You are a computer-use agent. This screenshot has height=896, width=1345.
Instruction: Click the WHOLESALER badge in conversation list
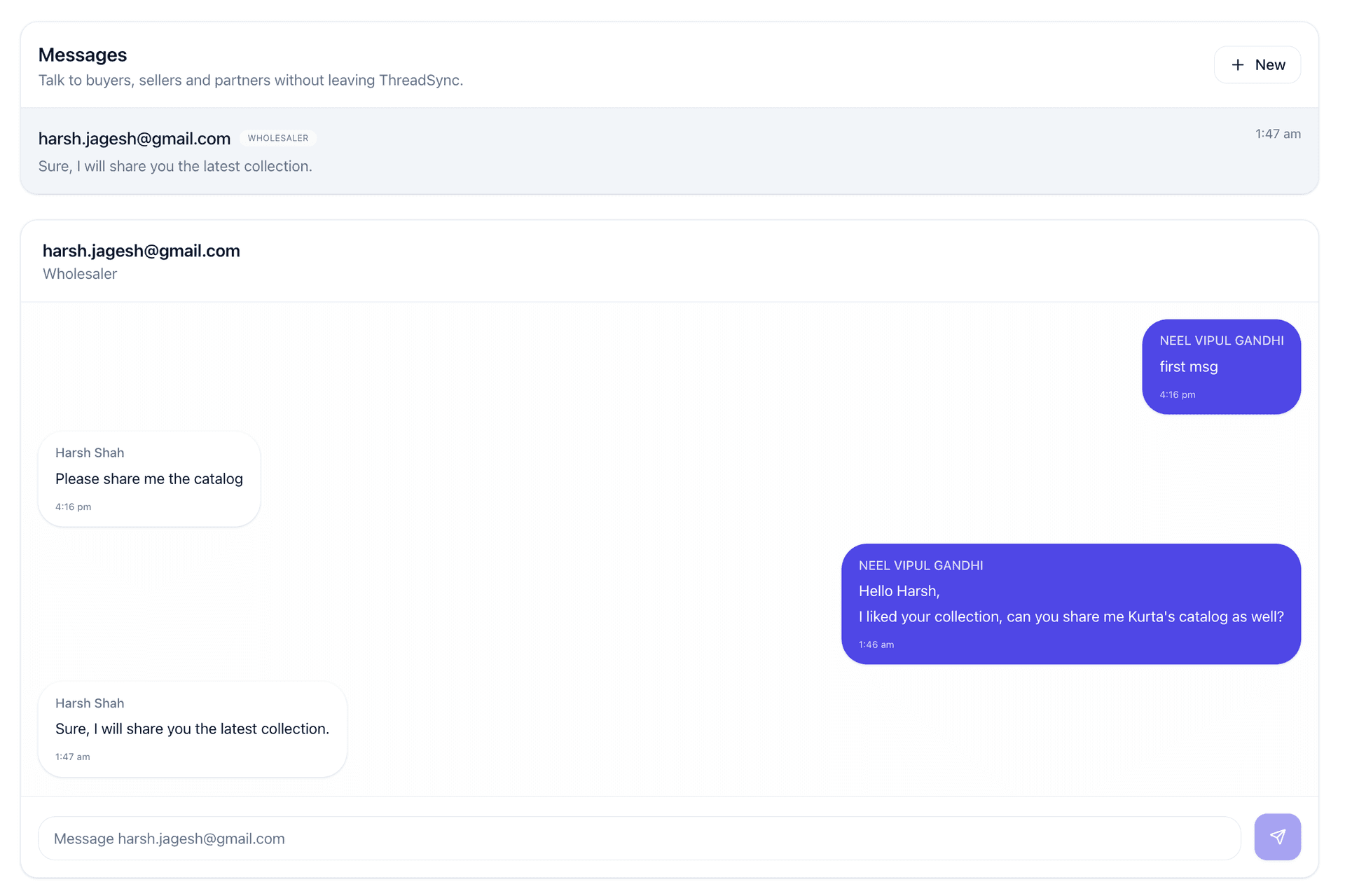(278, 138)
